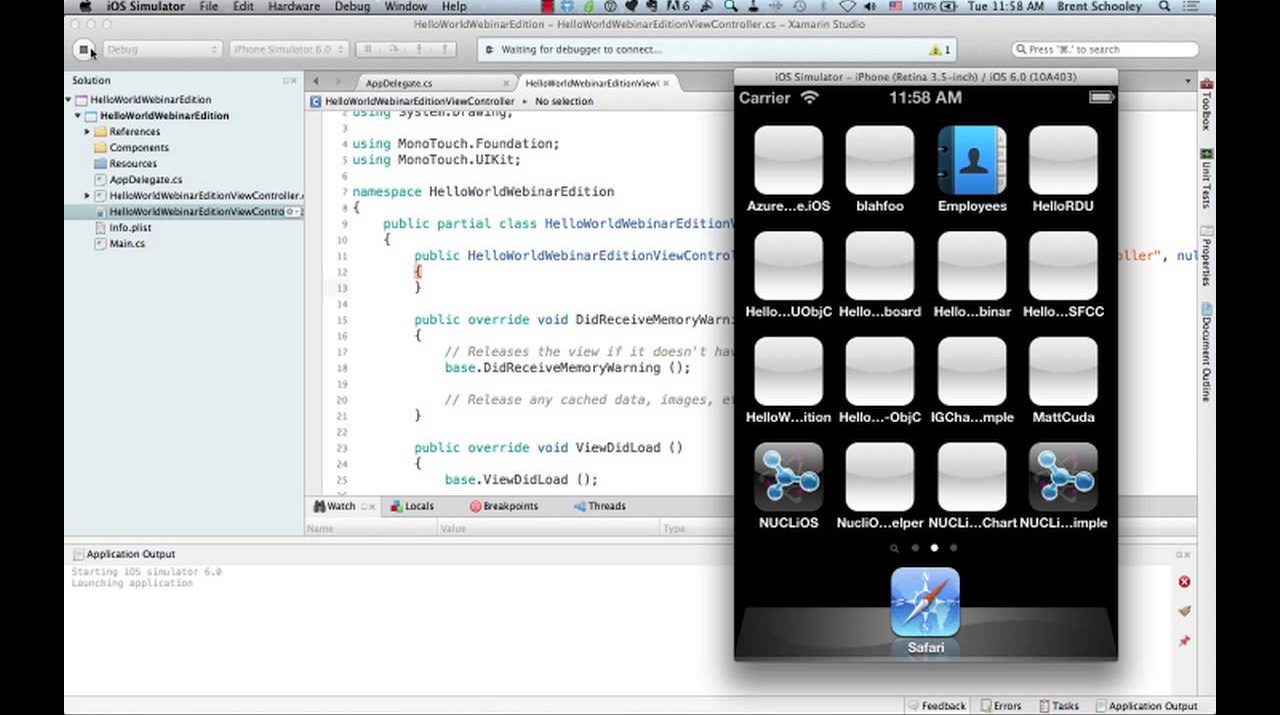Click the search field in the toolbar

1104,49
